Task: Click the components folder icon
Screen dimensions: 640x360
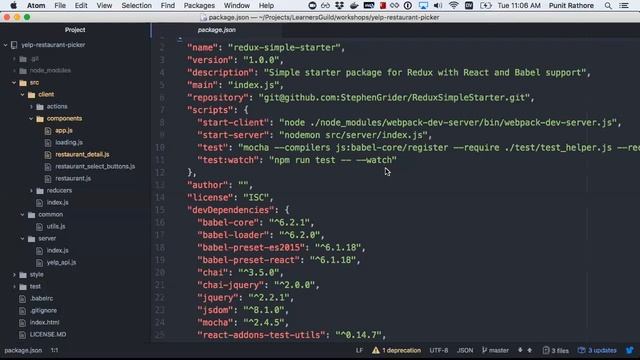Action: [x=40, y=119]
